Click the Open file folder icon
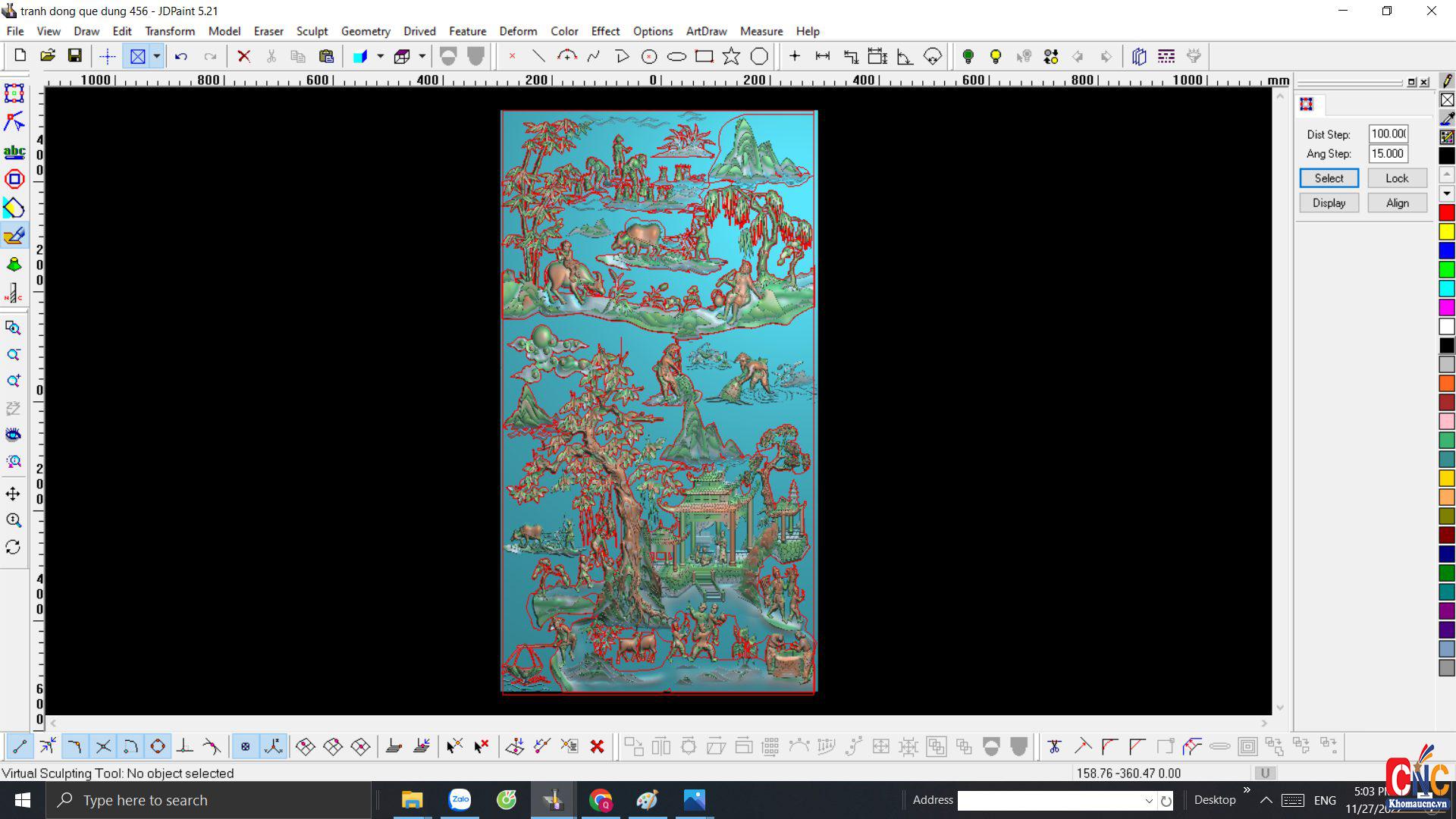This screenshot has width=1456, height=819. [x=47, y=56]
